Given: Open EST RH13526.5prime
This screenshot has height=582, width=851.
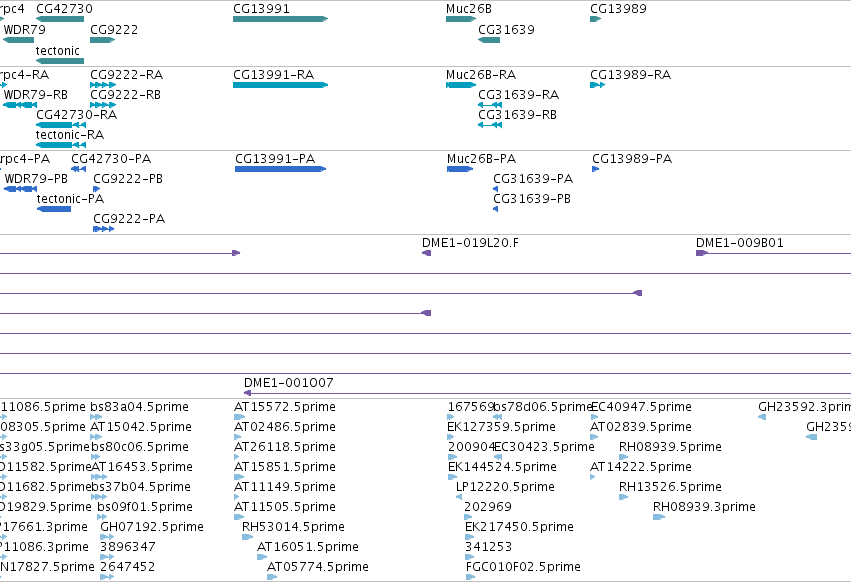Looking at the screenshot, I should [670, 488].
